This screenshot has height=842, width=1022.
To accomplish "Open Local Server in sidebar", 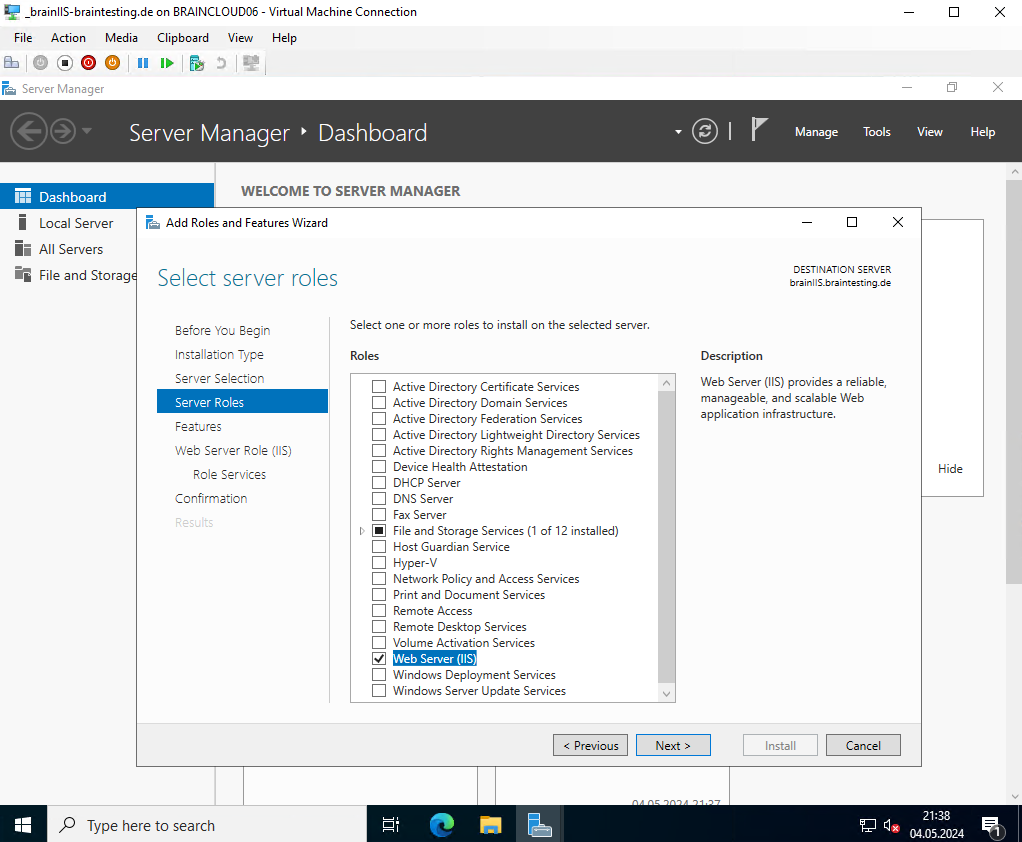I will tap(76, 223).
